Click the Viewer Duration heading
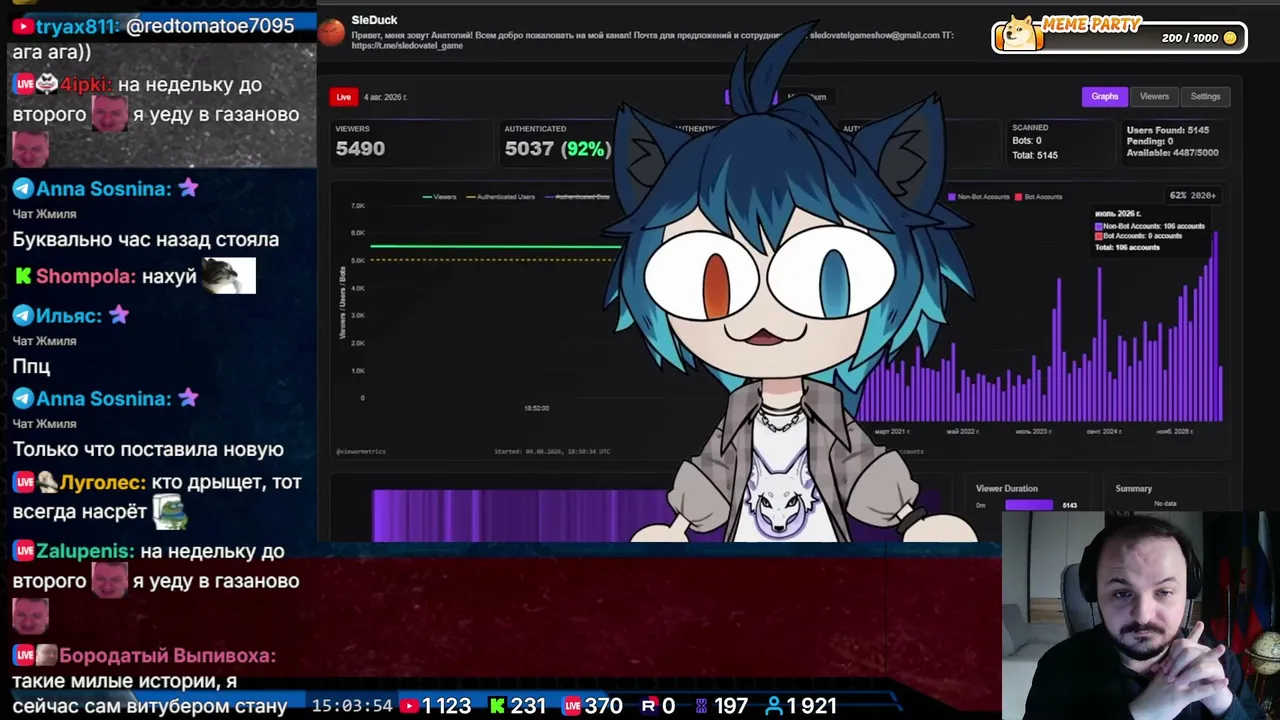The image size is (1280, 720). tap(1007, 488)
